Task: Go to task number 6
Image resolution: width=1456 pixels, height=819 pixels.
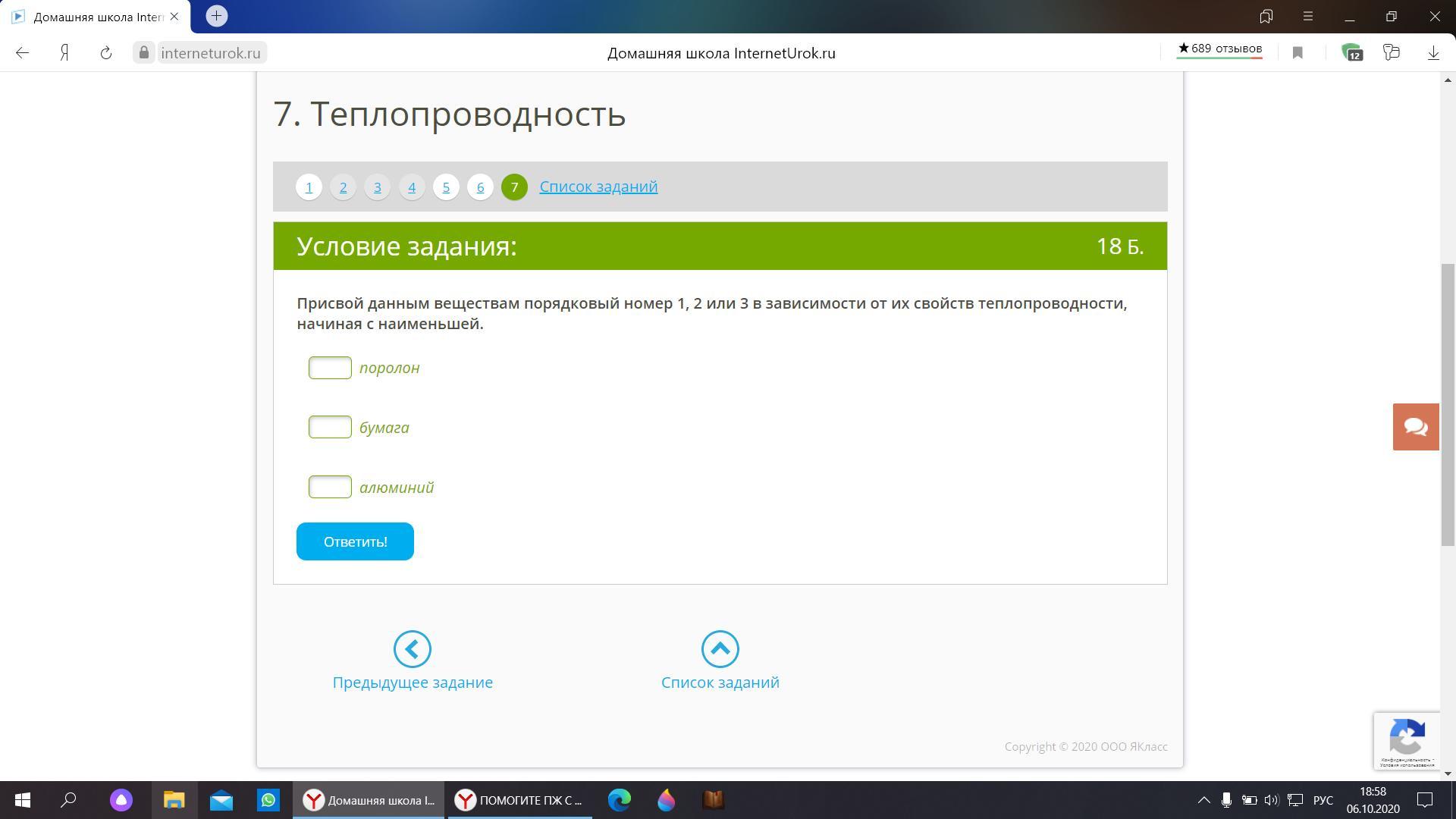Action: pos(480,187)
